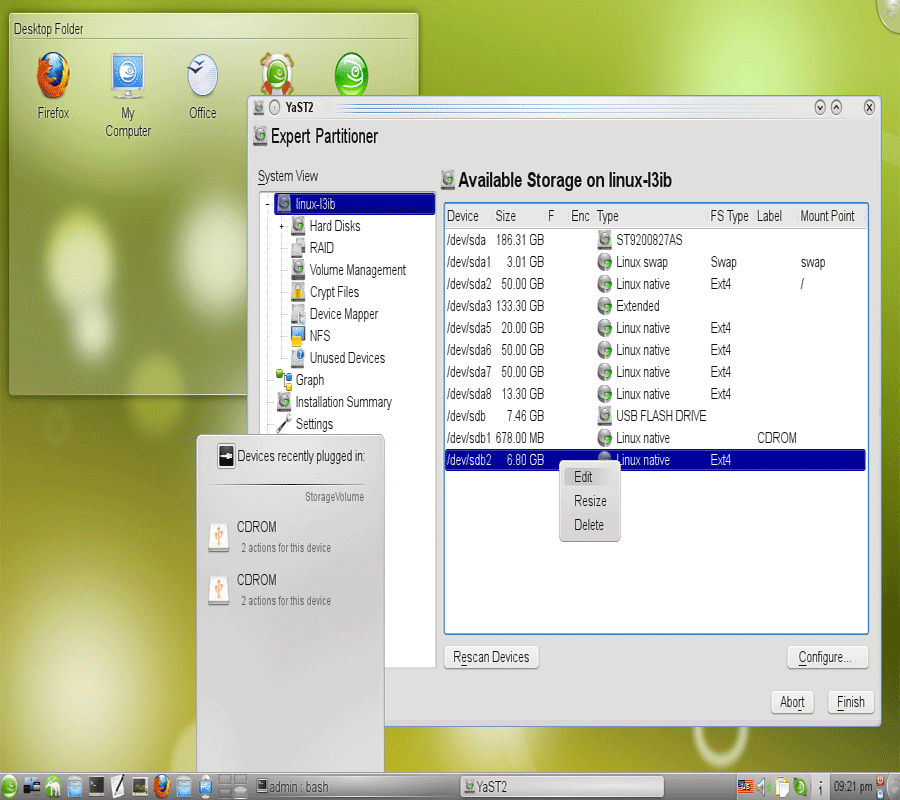
Task: Launch Firefox from the taskbar
Action: [162, 787]
